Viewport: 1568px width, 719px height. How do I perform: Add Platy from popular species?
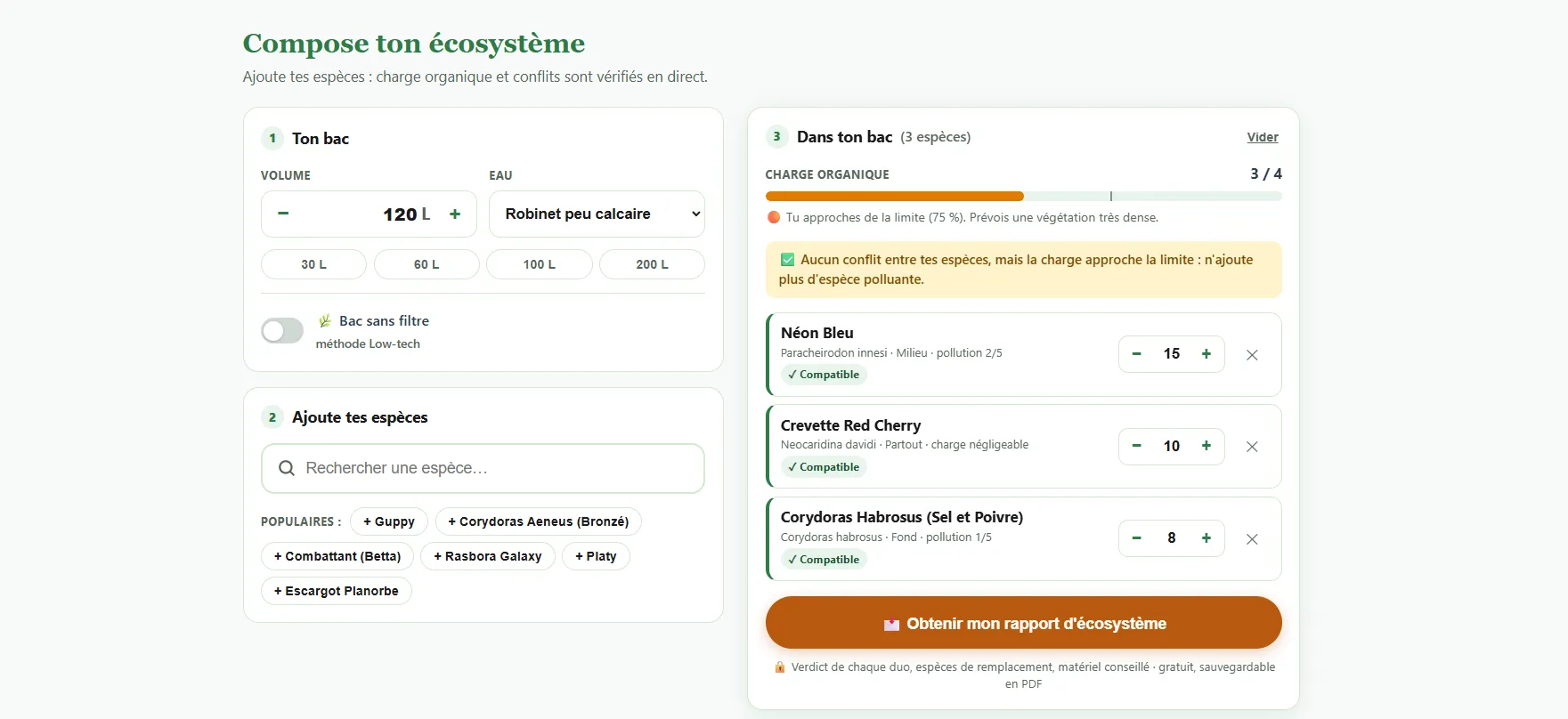596,556
